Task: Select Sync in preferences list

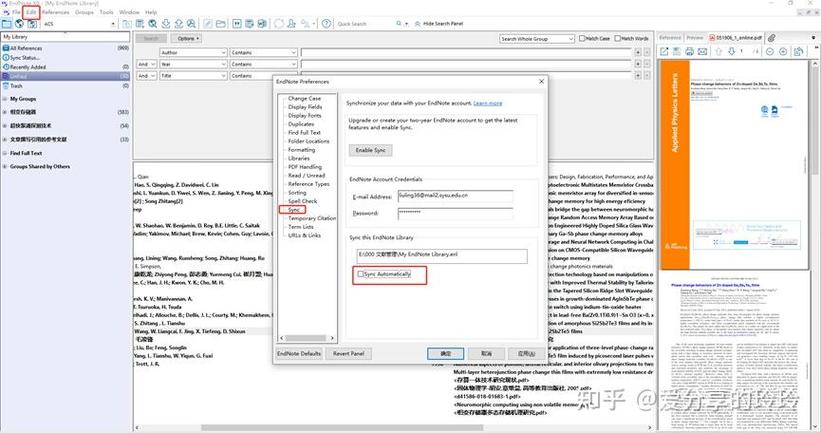Action: [294, 209]
